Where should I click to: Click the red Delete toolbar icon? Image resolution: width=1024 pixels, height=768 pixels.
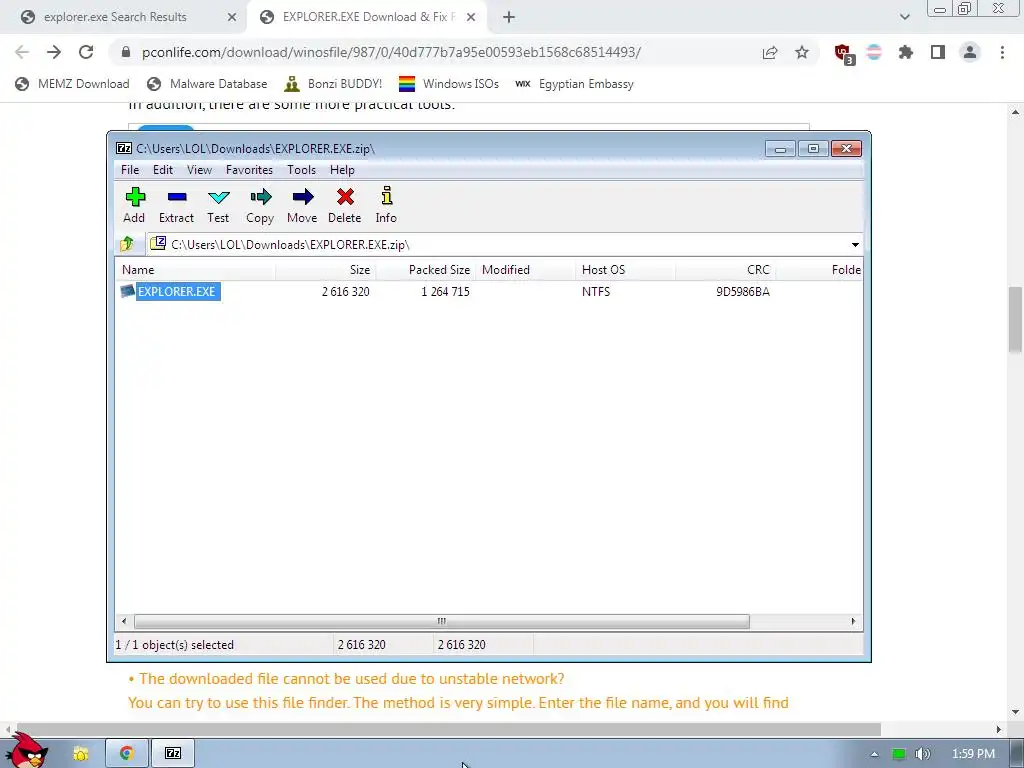pyautogui.click(x=345, y=206)
